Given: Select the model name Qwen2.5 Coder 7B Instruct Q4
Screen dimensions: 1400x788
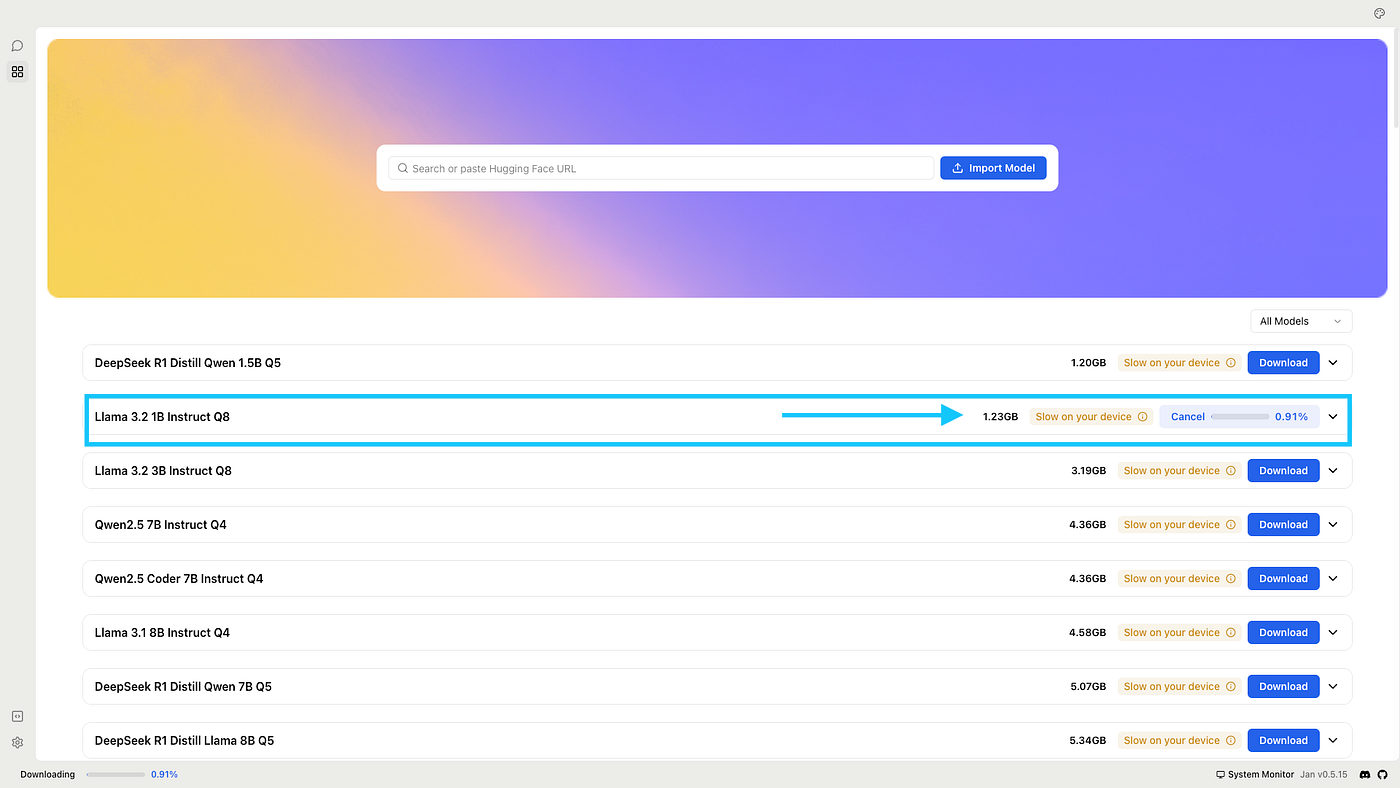Looking at the screenshot, I should click(x=179, y=579).
